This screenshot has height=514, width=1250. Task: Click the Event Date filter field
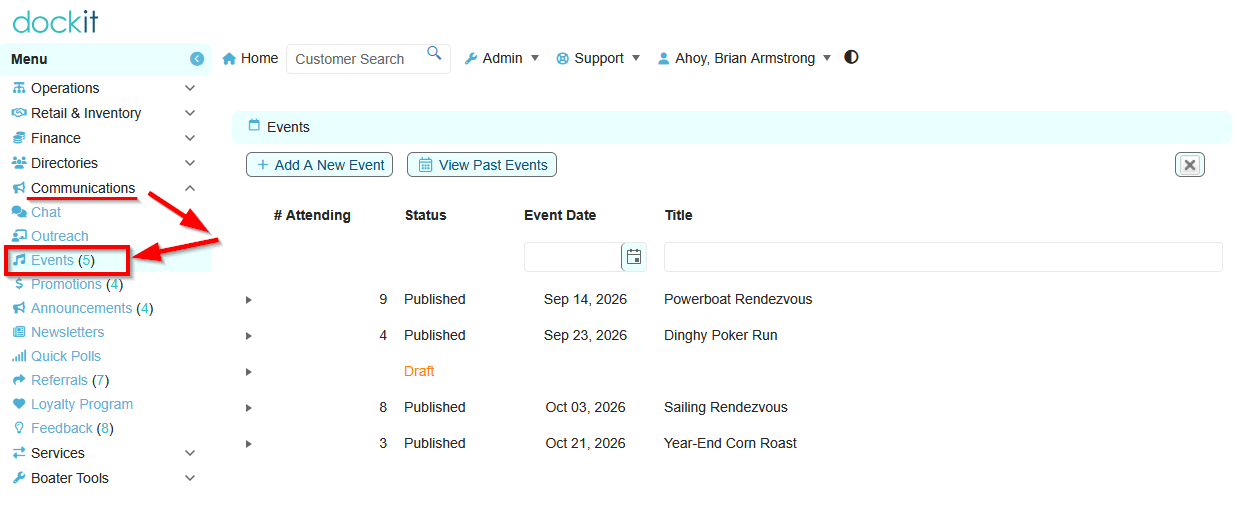(x=573, y=257)
